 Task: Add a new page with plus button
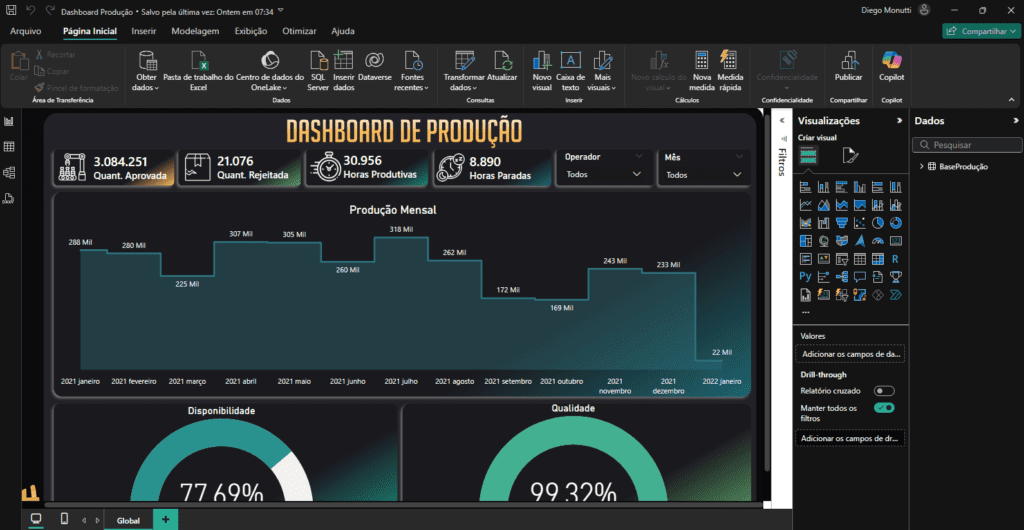click(165, 520)
